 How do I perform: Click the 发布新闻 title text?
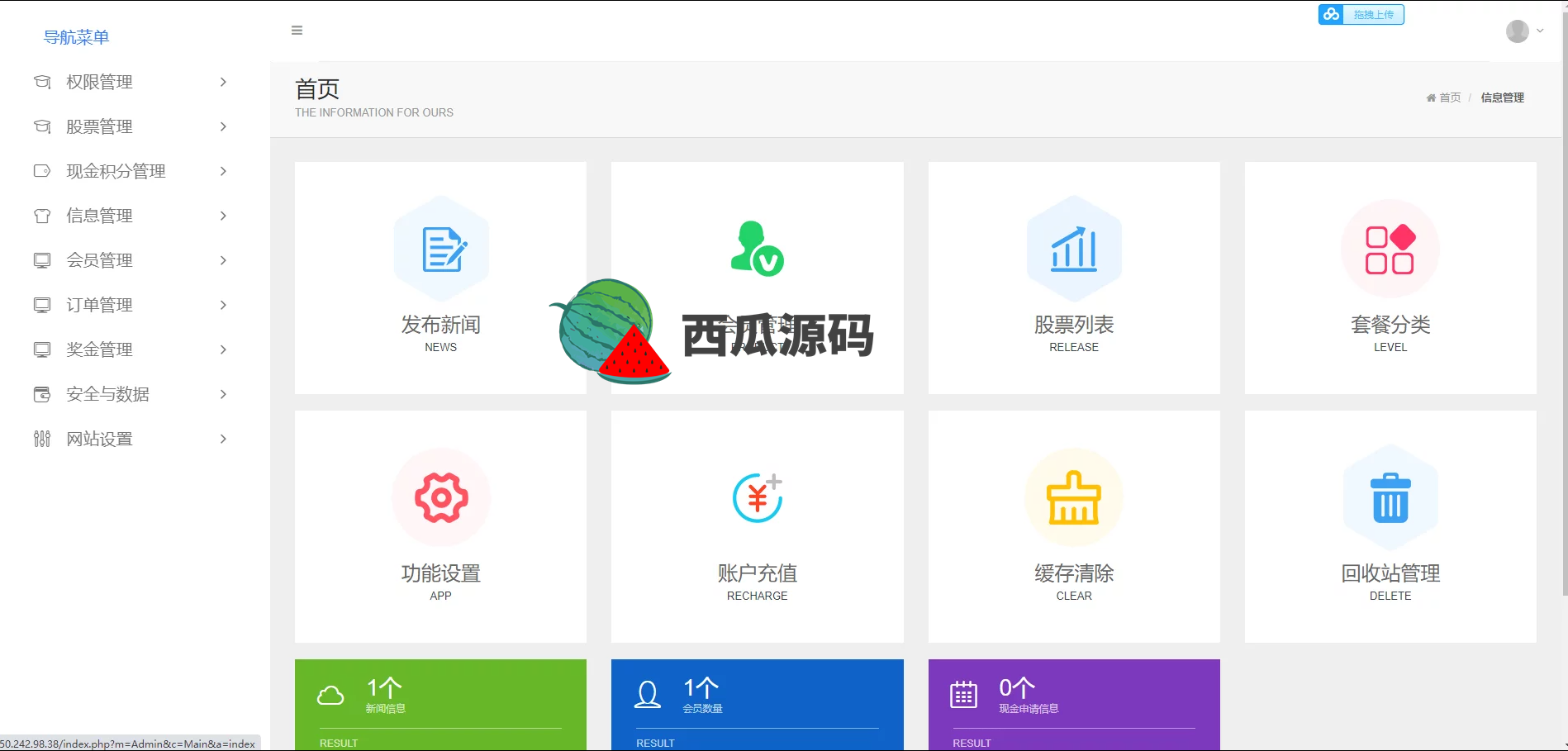pos(441,325)
